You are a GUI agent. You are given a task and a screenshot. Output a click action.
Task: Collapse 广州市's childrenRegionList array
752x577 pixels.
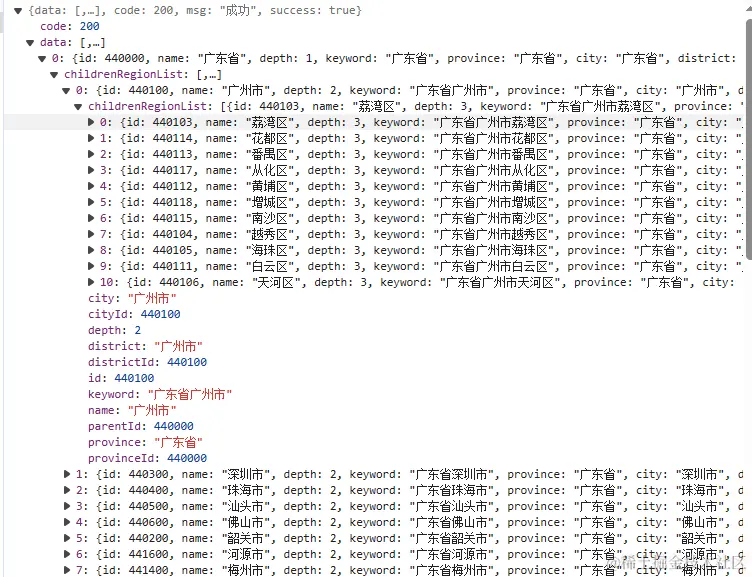point(78,106)
